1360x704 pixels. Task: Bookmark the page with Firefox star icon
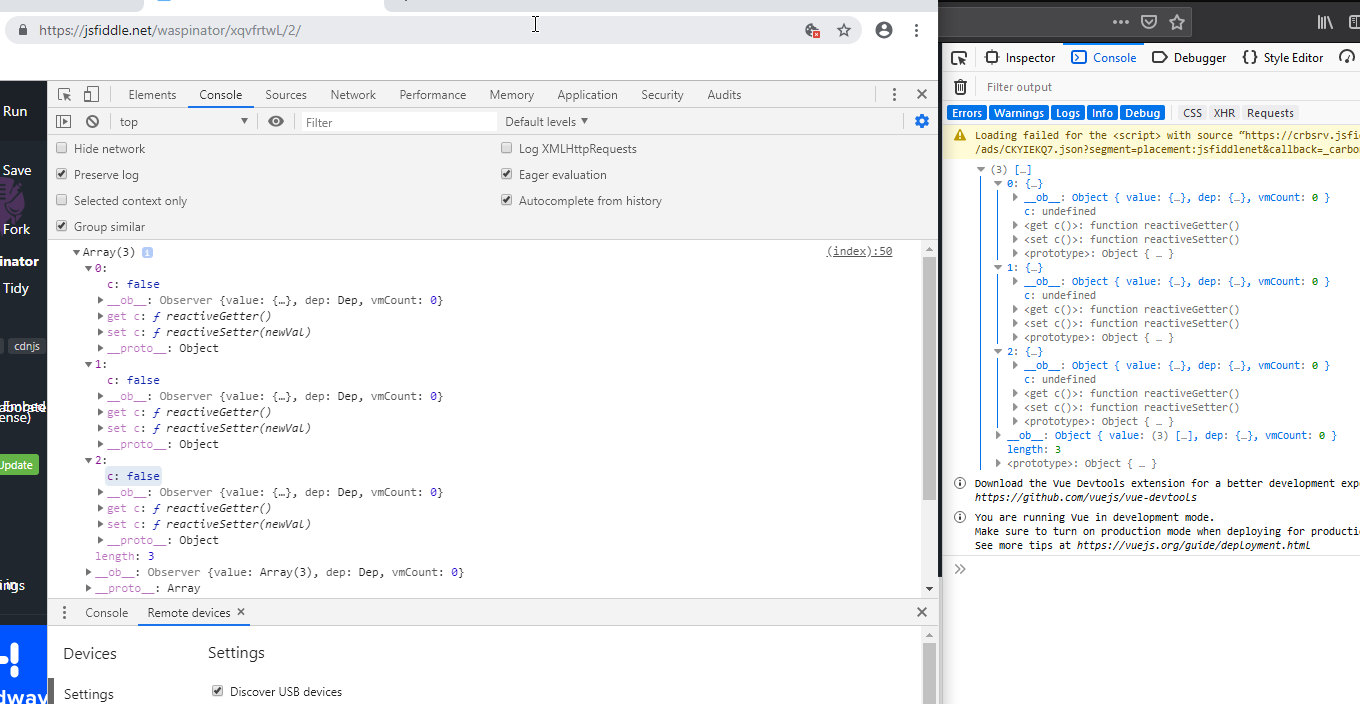pyautogui.click(x=1177, y=21)
